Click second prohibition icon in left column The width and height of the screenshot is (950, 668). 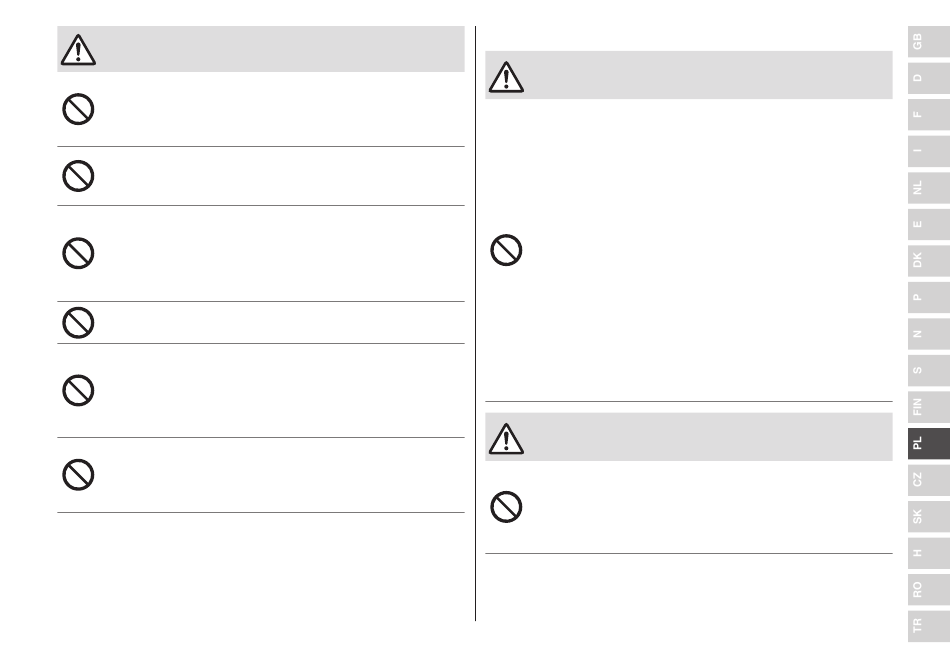(78, 176)
